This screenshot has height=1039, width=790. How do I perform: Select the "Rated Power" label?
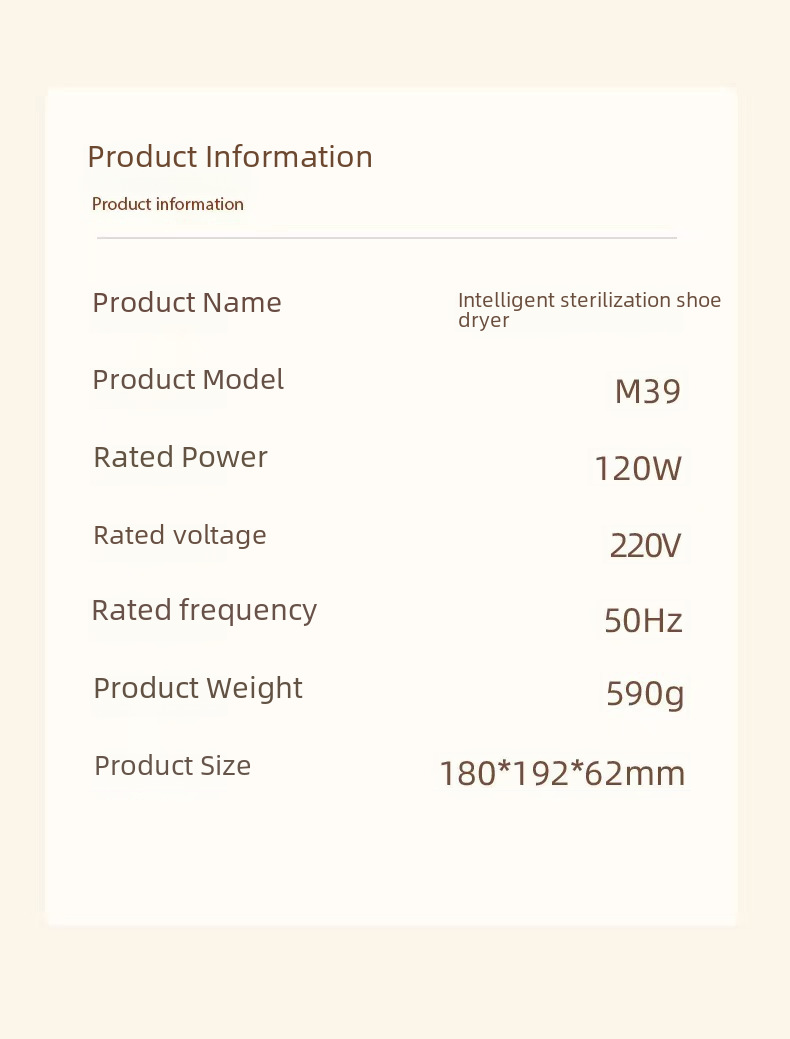[x=180, y=457]
